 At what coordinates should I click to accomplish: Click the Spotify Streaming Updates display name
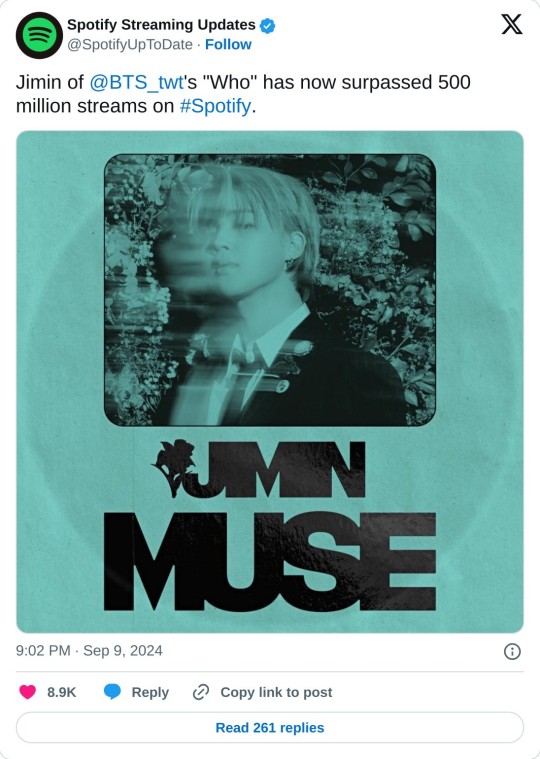pyautogui.click(x=161, y=25)
